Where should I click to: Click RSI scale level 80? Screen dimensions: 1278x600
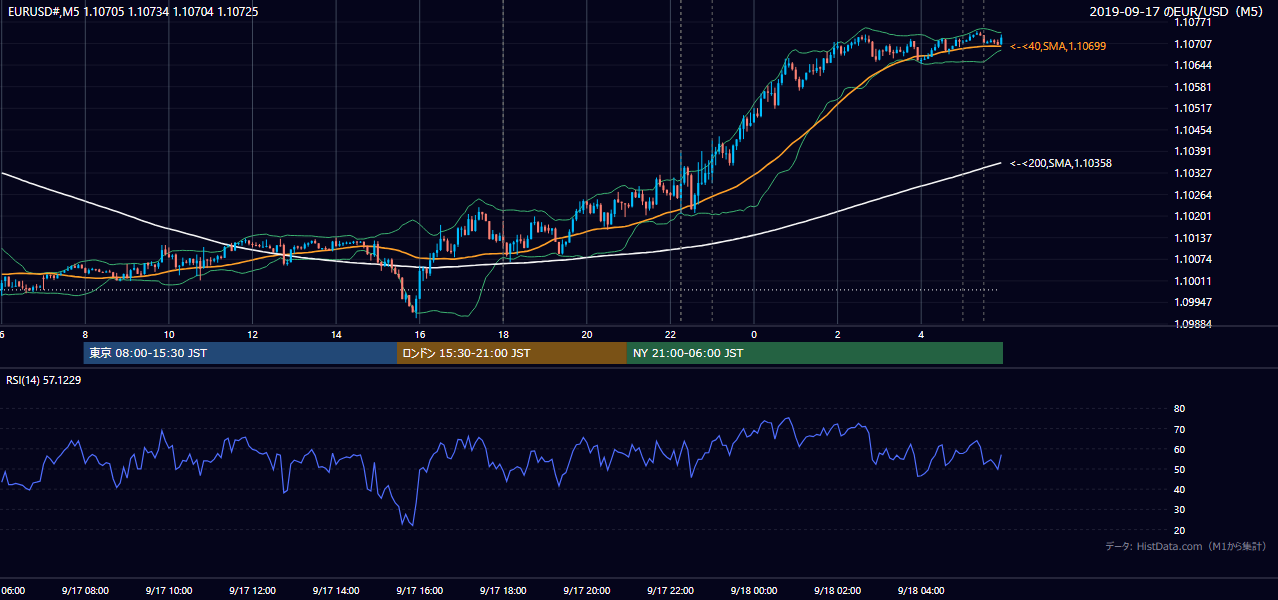click(1179, 409)
